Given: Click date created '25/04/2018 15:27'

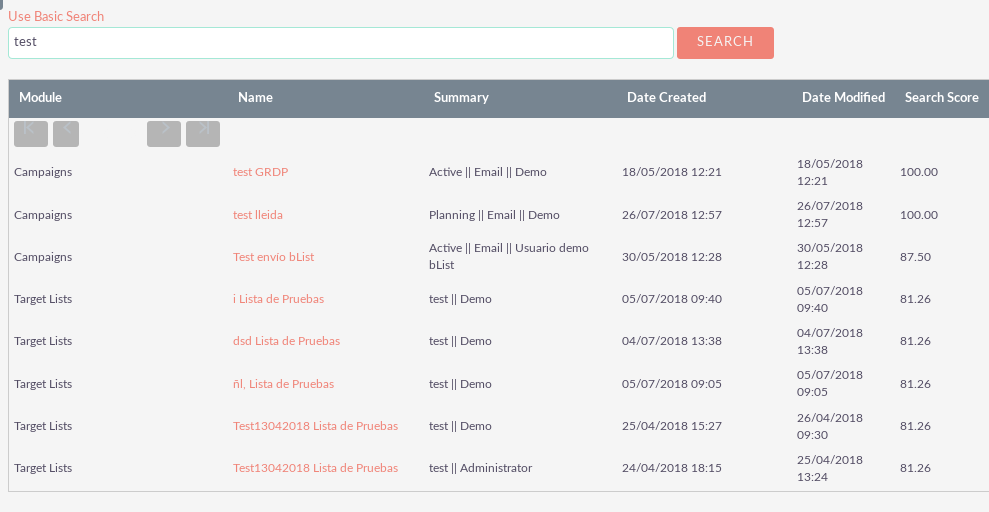Looking at the screenshot, I should (x=671, y=426).
